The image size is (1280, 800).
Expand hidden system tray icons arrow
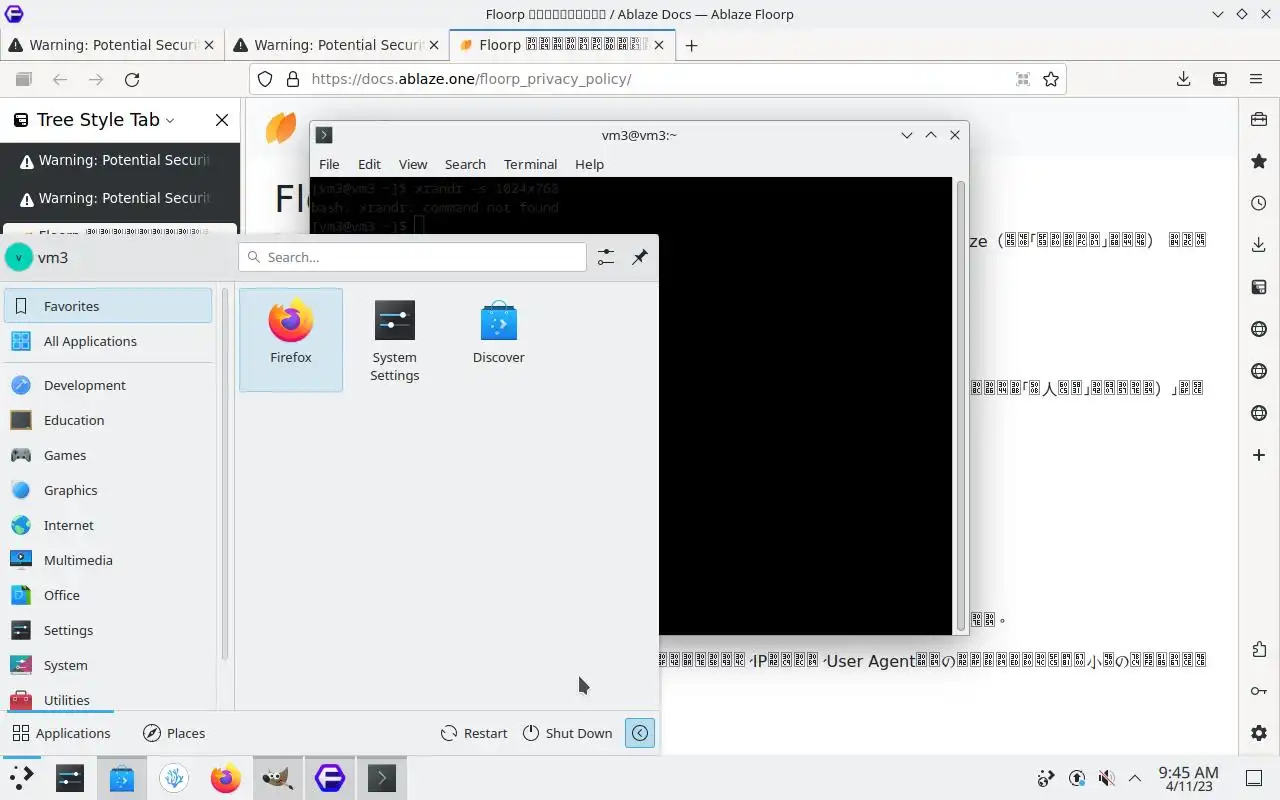pyautogui.click(x=1135, y=778)
